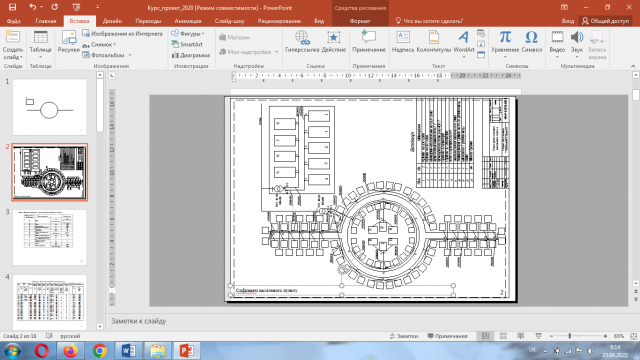Expand the Фотоальбом dropdown arrow

pos(130,55)
